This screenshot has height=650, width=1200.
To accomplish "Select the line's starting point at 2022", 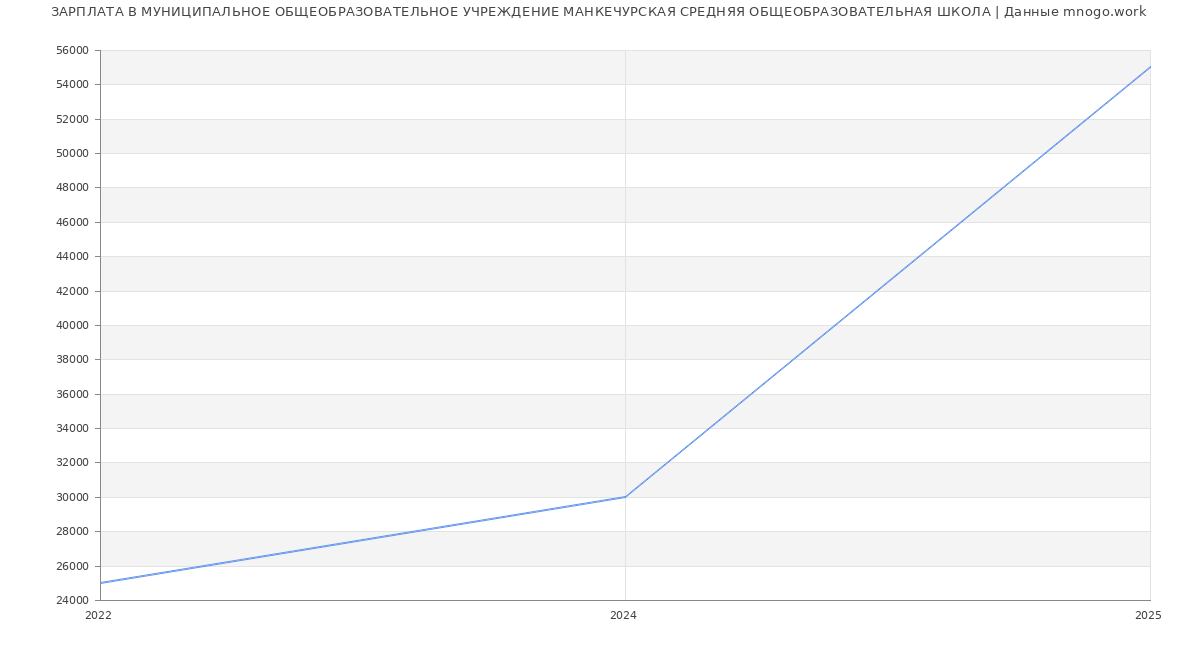I will coord(101,583).
